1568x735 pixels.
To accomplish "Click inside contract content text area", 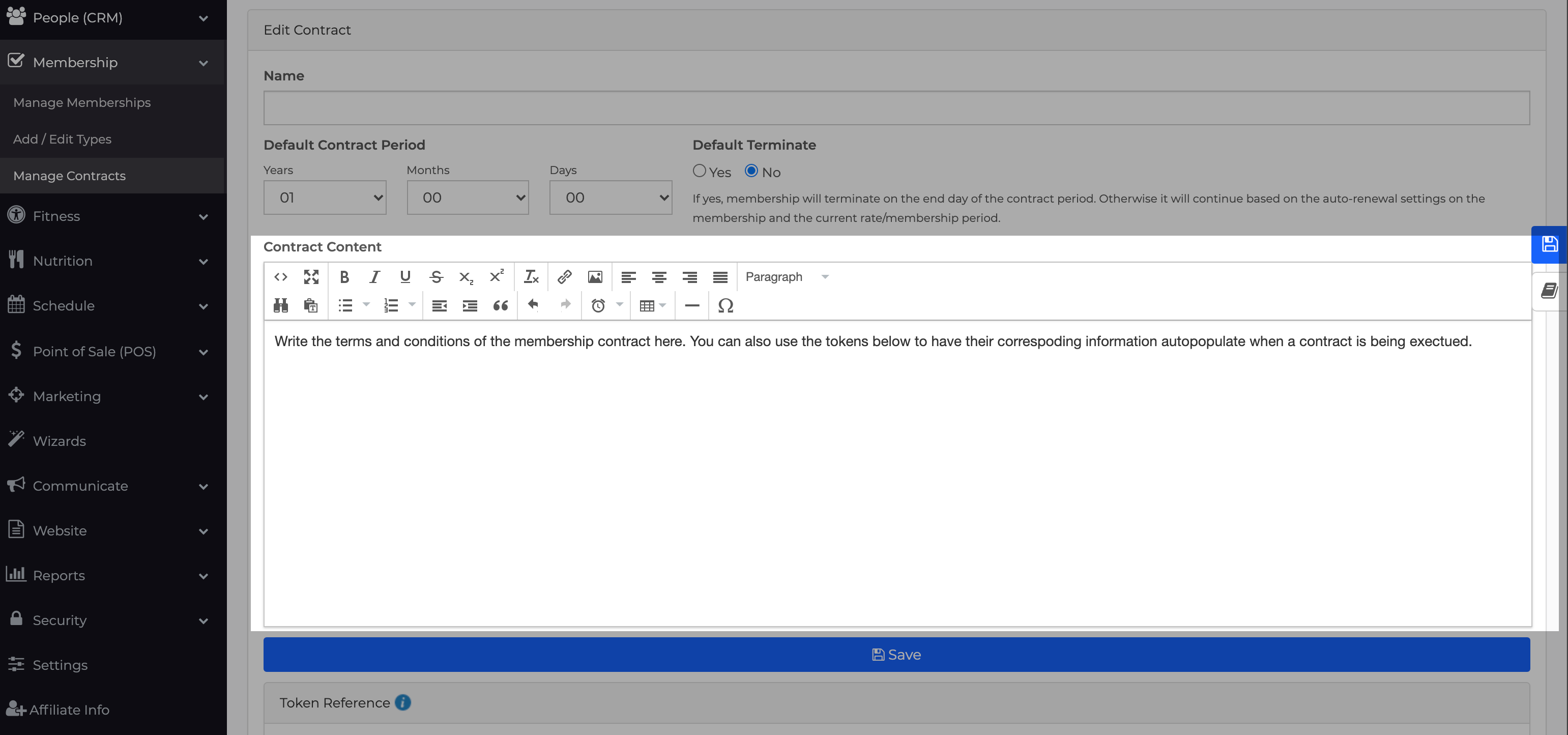I will (898, 473).
